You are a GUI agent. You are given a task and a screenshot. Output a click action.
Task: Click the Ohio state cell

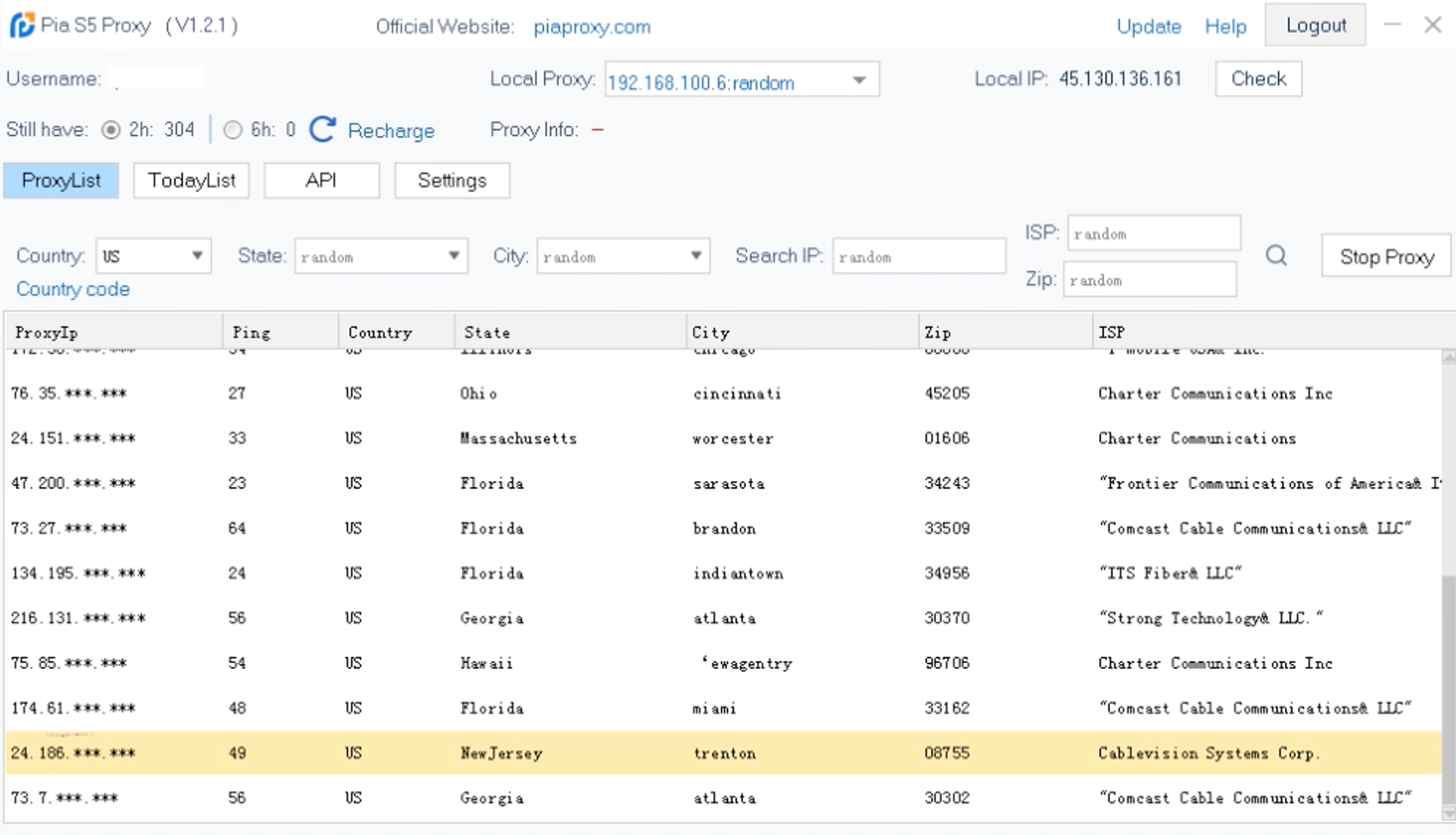click(x=479, y=393)
